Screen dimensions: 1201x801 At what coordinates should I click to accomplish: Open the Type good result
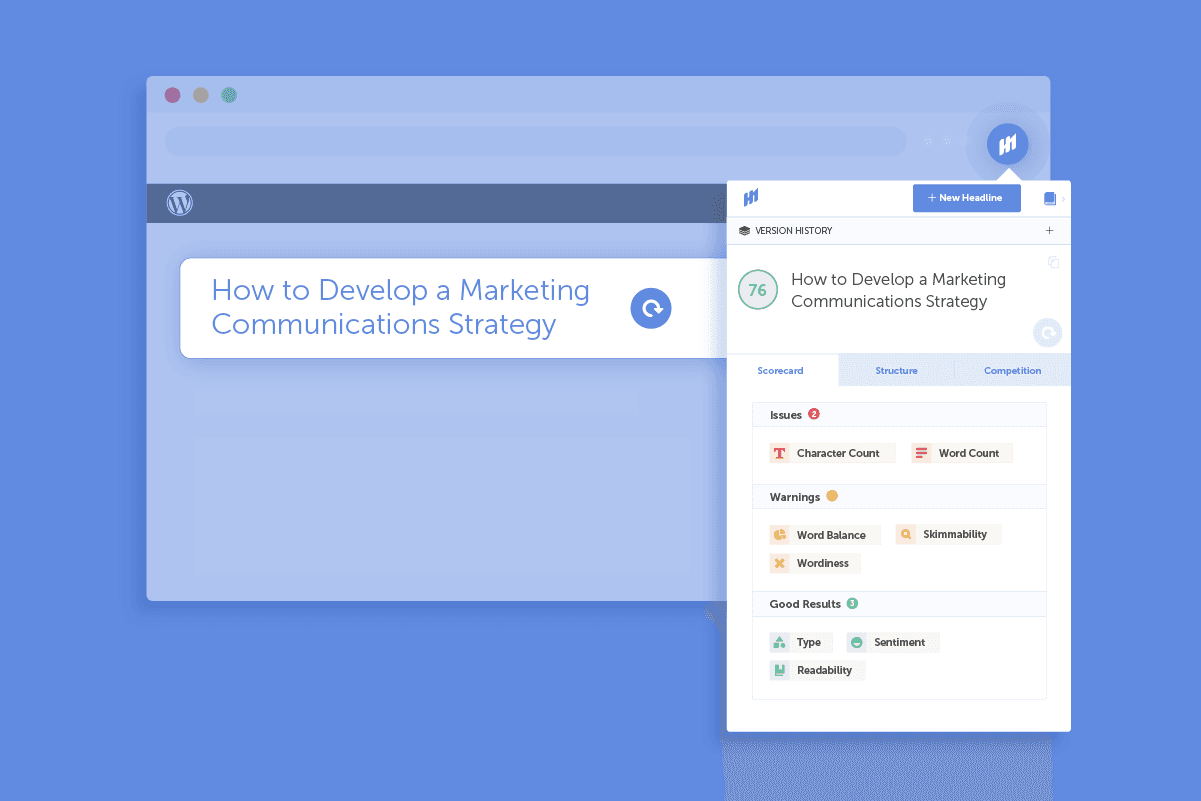(801, 642)
